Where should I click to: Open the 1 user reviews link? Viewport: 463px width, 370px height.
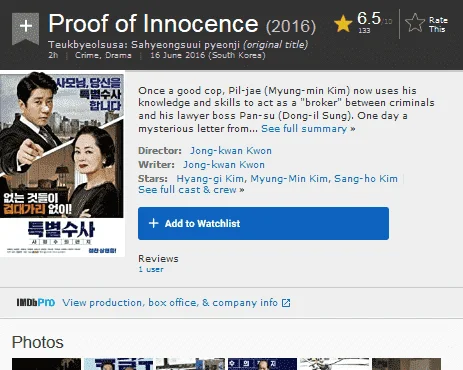(151, 269)
